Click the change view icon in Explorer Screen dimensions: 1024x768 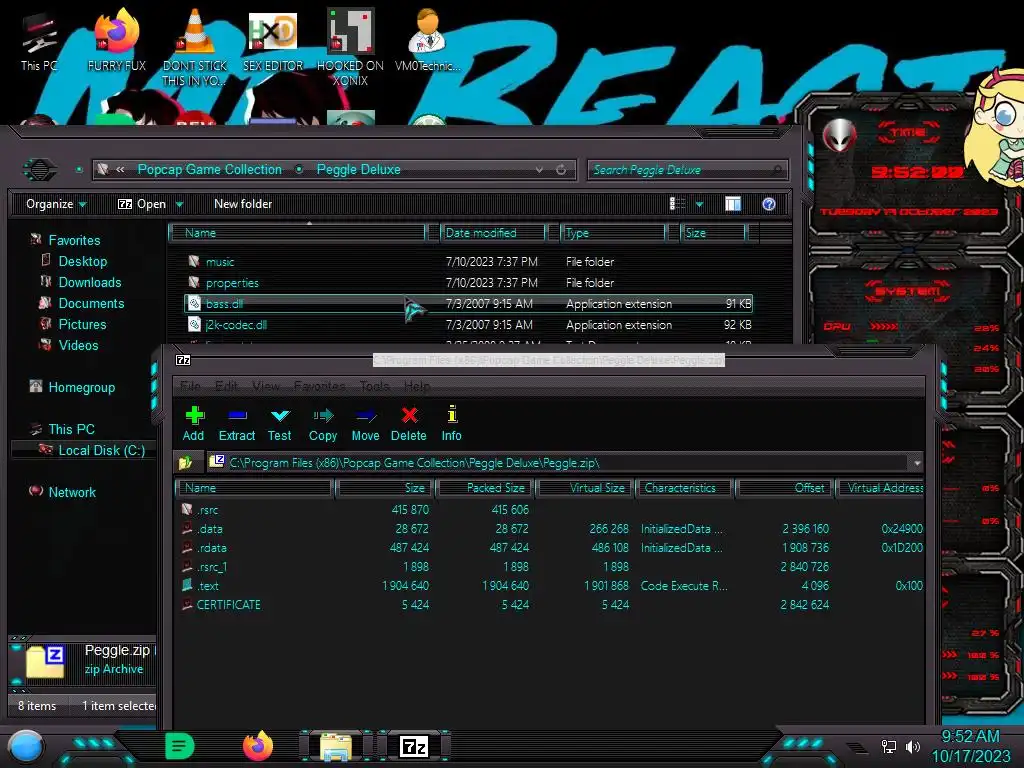point(677,204)
